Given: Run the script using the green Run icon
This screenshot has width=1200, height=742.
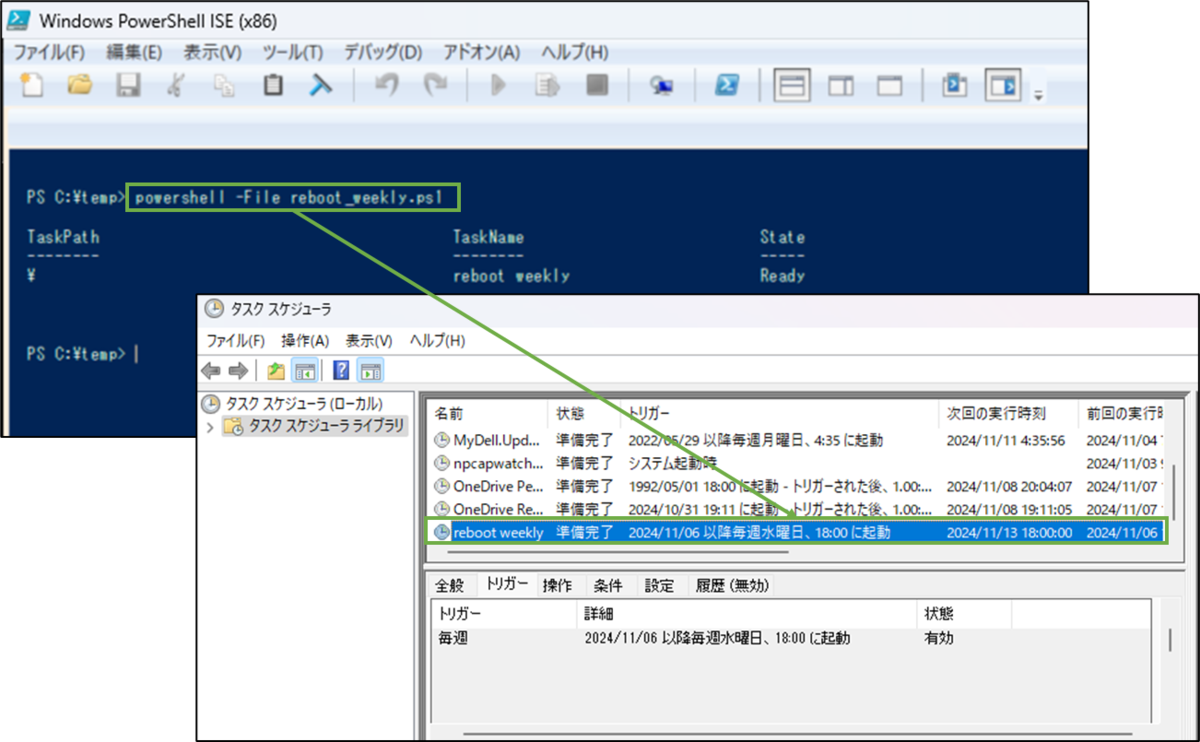Looking at the screenshot, I should [497, 85].
